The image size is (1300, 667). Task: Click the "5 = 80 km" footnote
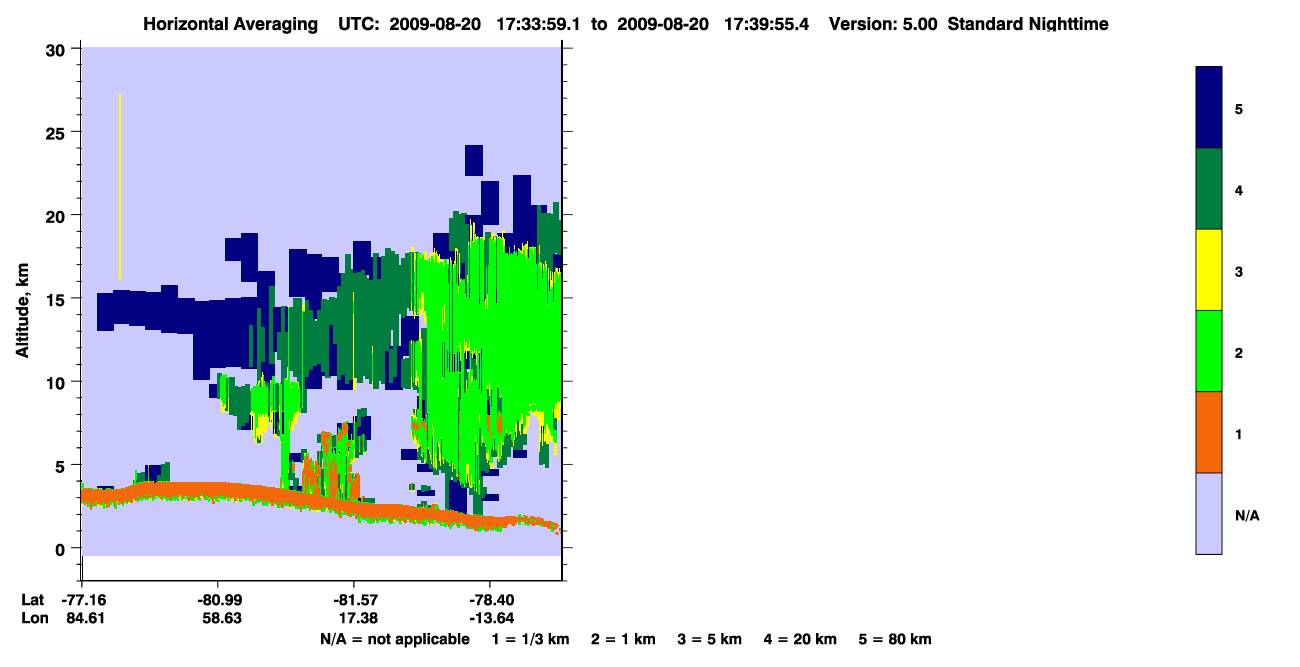click(x=895, y=639)
